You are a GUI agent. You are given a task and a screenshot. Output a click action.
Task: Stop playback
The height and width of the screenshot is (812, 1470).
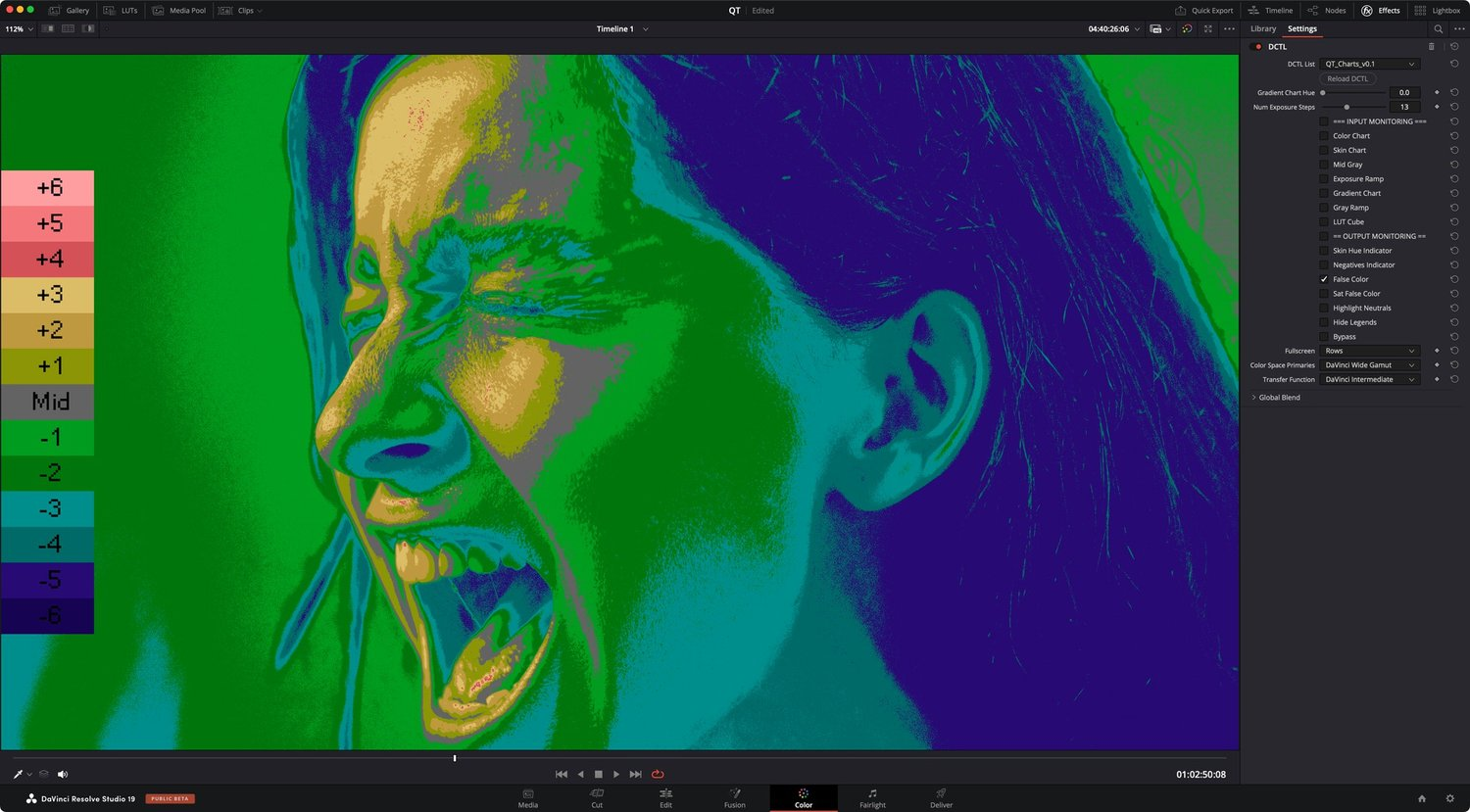(599, 774)
